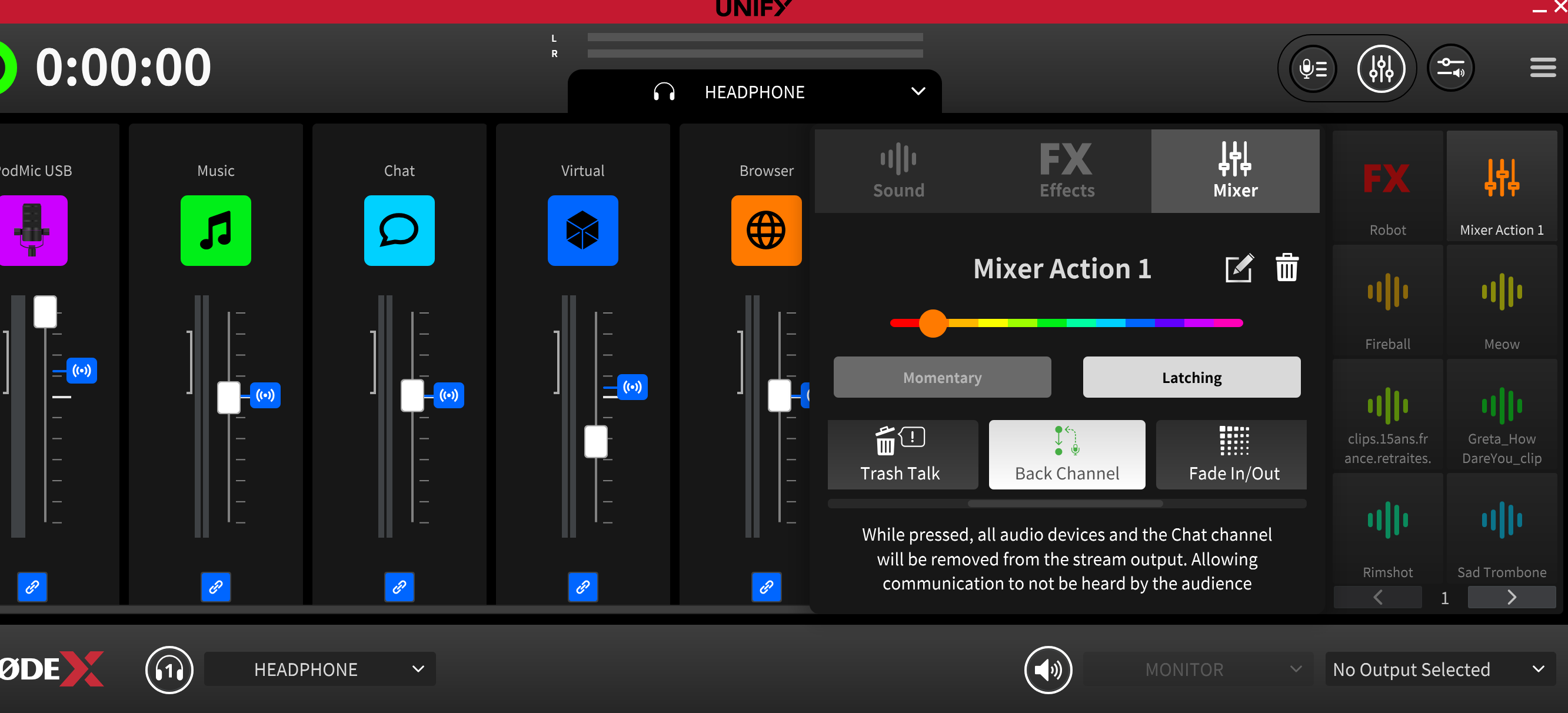
Task: Open the routing settings icon in header
Action: [x=1450, y=68]
